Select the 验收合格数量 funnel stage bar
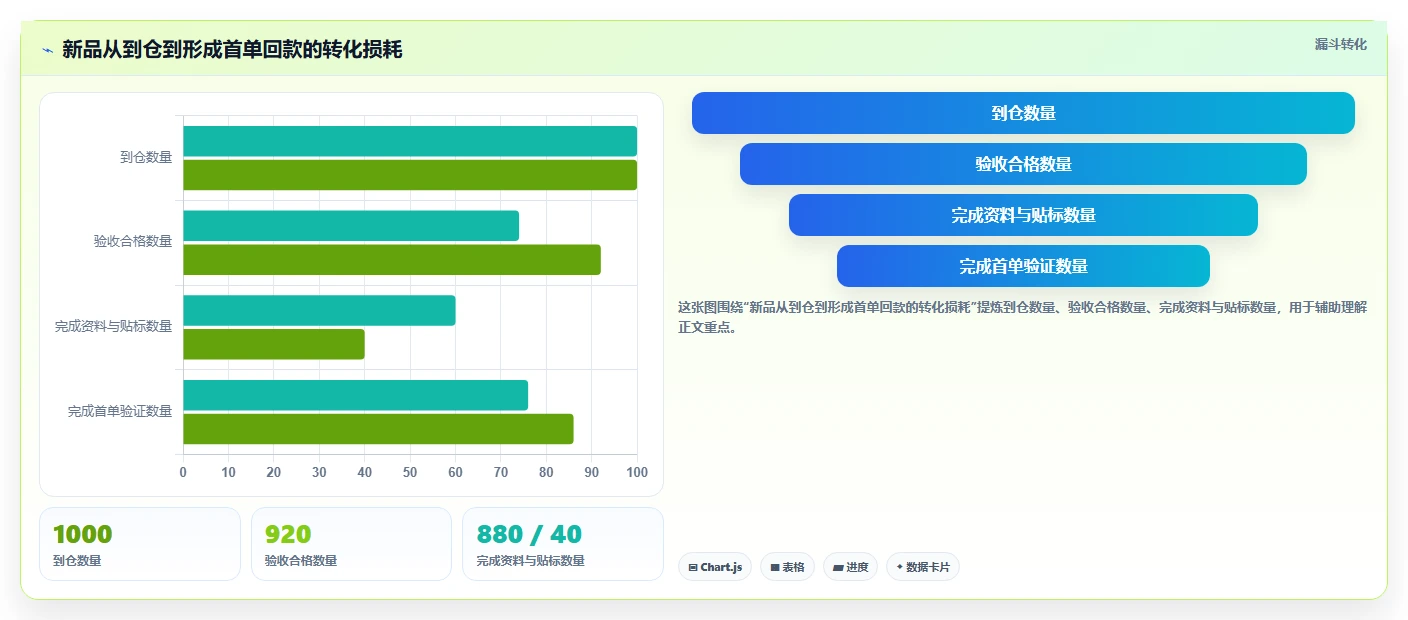The image size is (1408, 620). [1023, 164]
